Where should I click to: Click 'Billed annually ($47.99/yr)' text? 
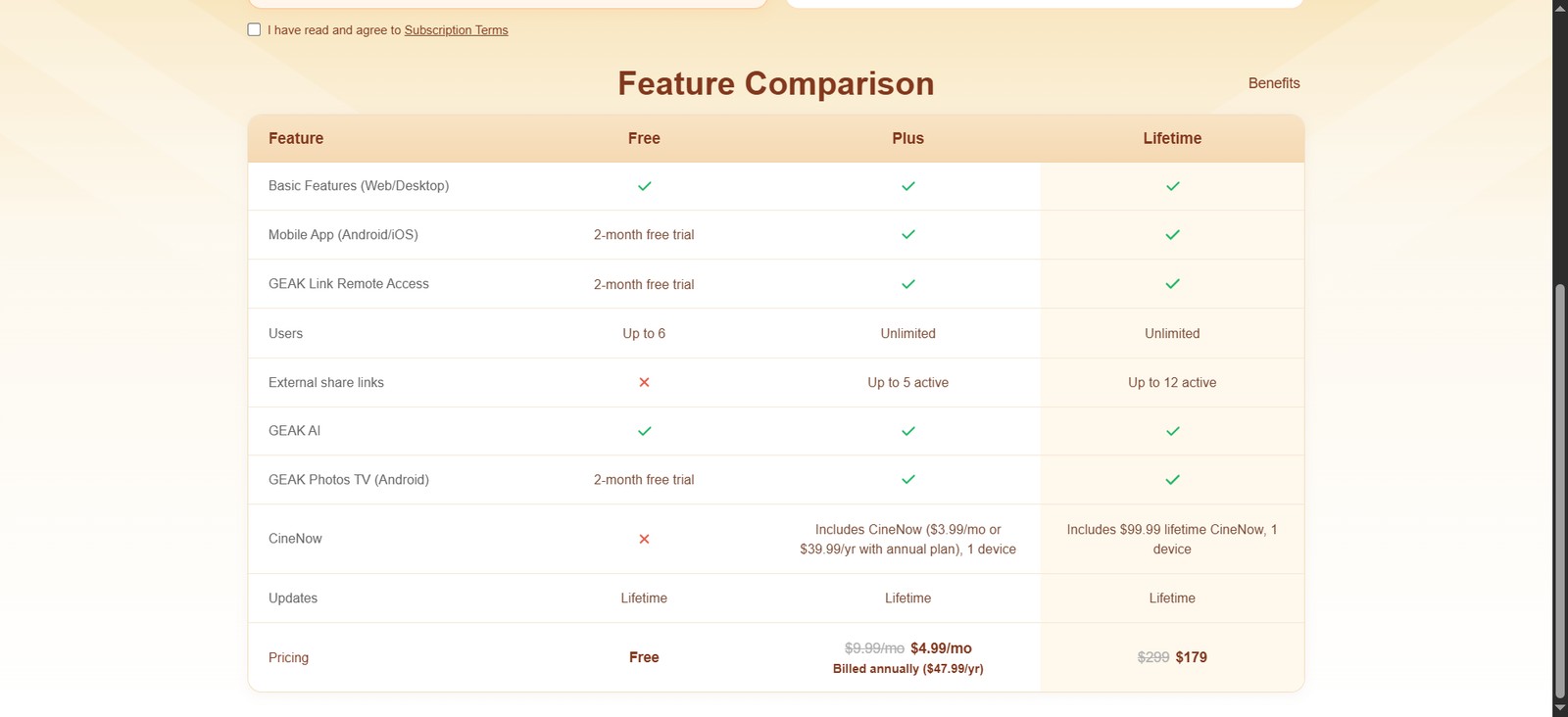(x=908, y=669)
